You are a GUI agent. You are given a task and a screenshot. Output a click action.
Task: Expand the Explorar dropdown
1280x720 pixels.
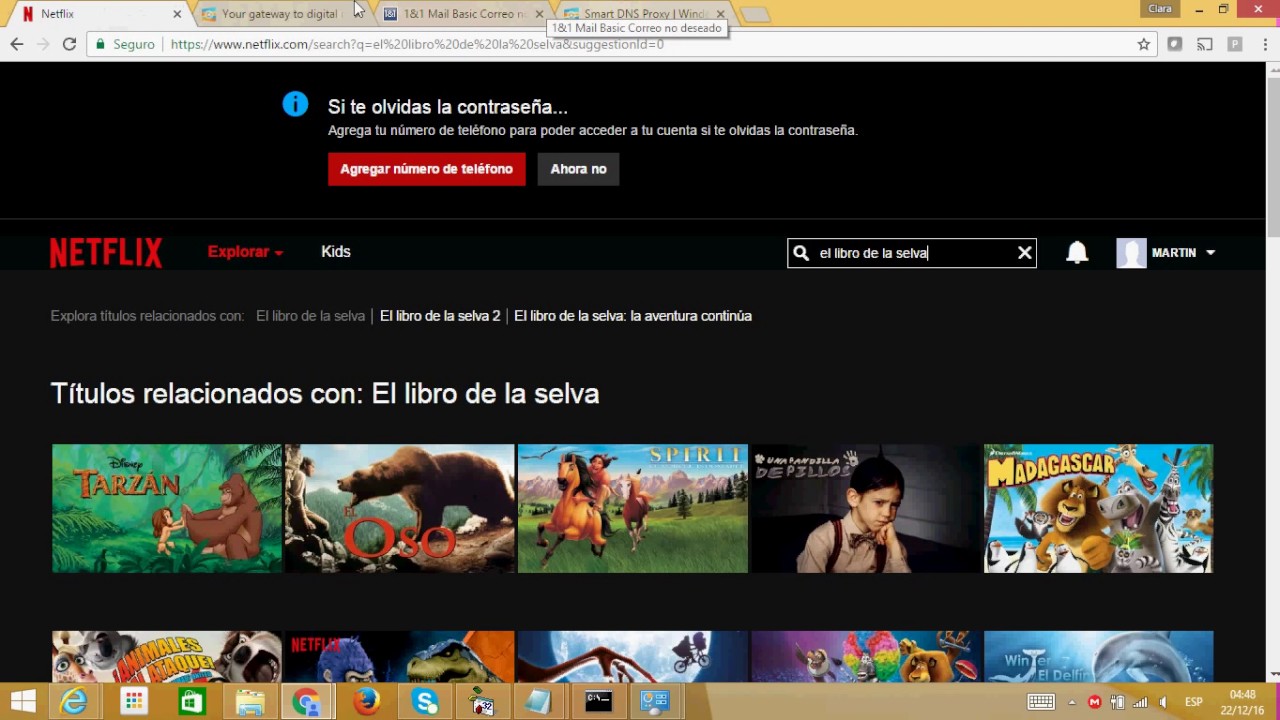click(245, 252)
